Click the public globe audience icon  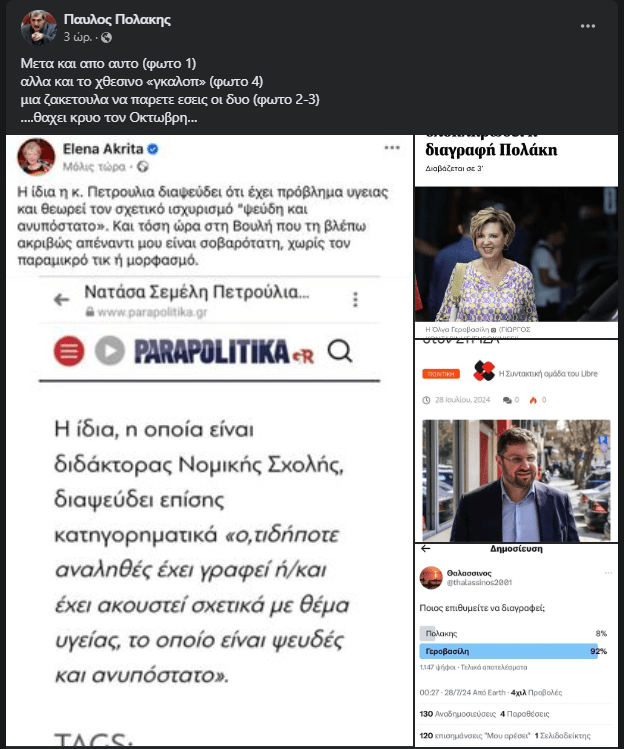(x=106, y=37)
